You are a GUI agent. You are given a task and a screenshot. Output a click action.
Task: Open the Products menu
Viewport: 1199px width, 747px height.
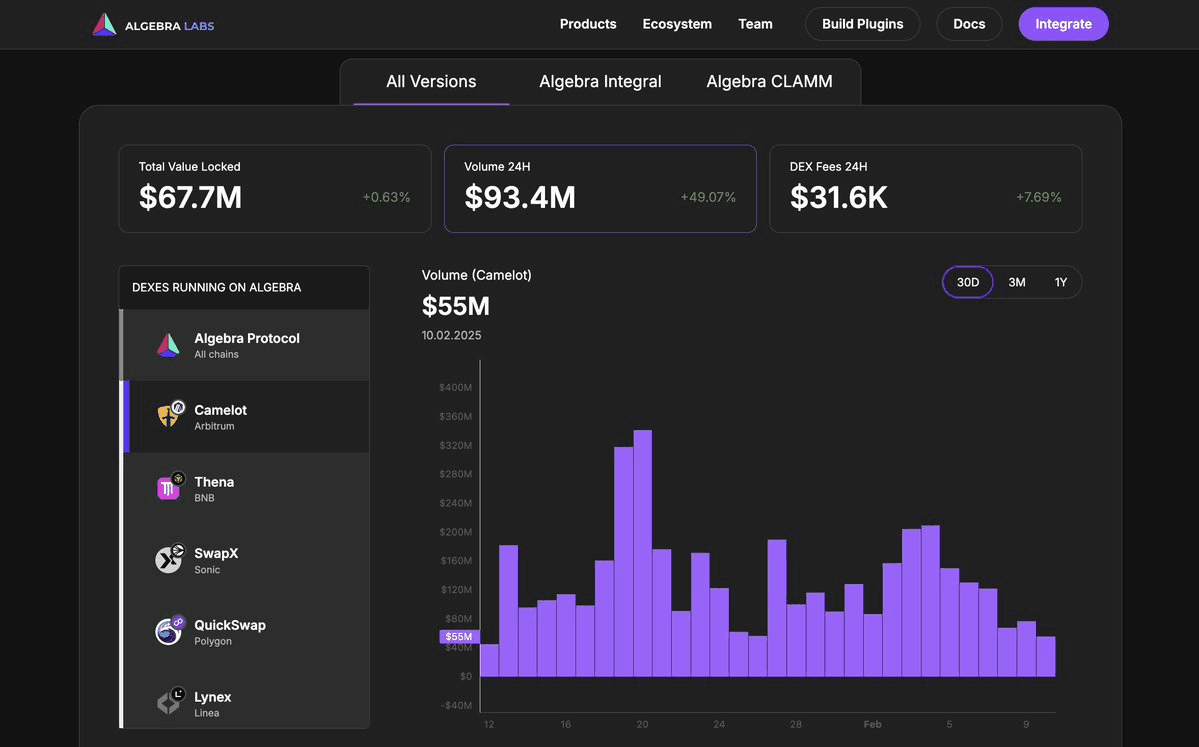click(x=588, y=23)
